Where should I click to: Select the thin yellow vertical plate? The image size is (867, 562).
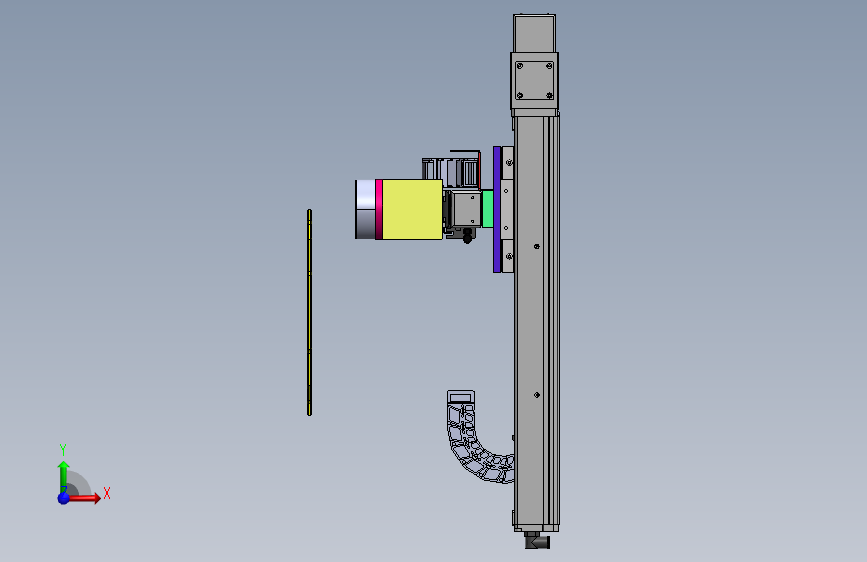point(310,312)
